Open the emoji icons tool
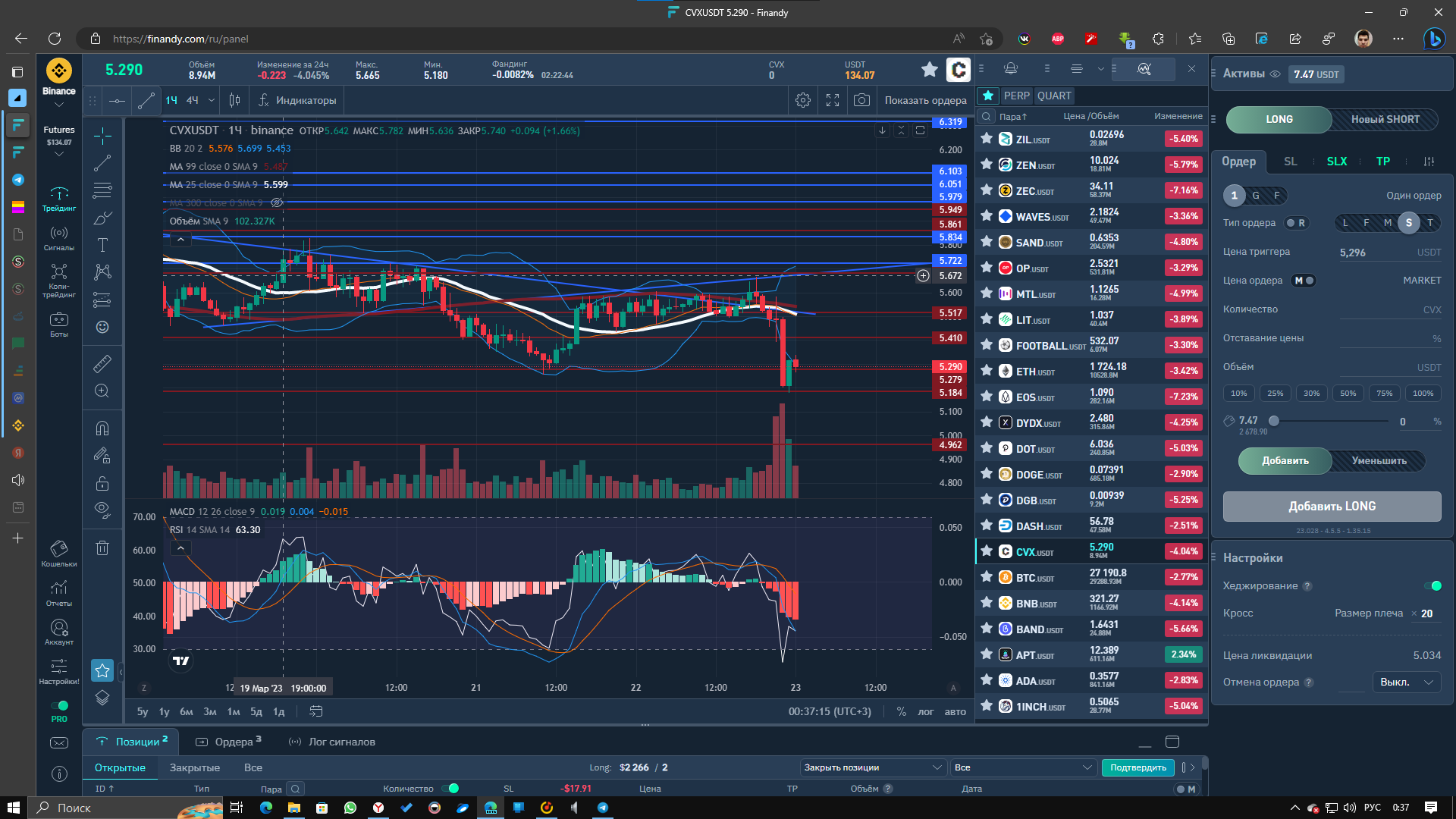The image size is (1456, 819). coord(102,327)
